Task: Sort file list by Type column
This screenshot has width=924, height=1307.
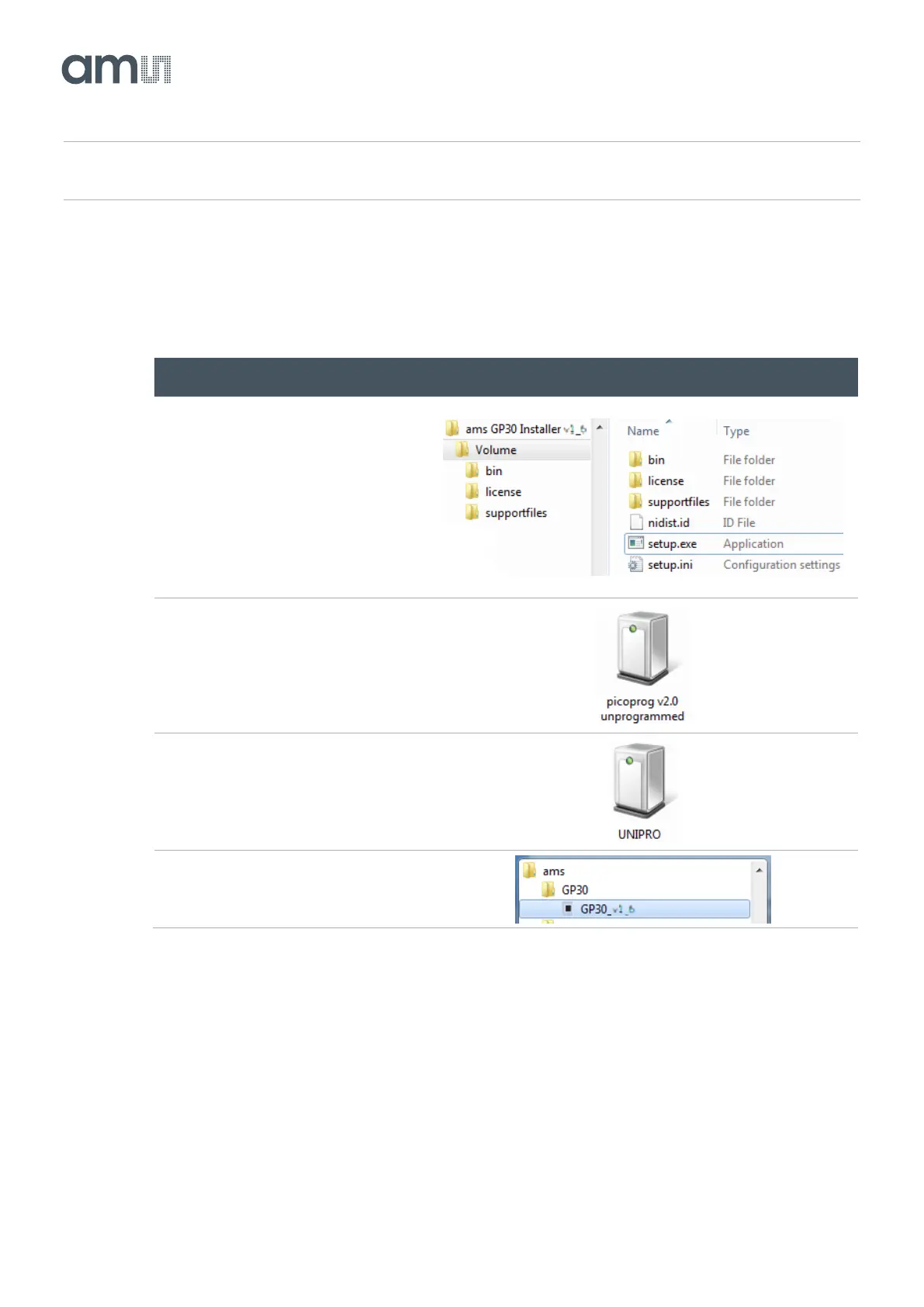Action: (x=736, y=431)
